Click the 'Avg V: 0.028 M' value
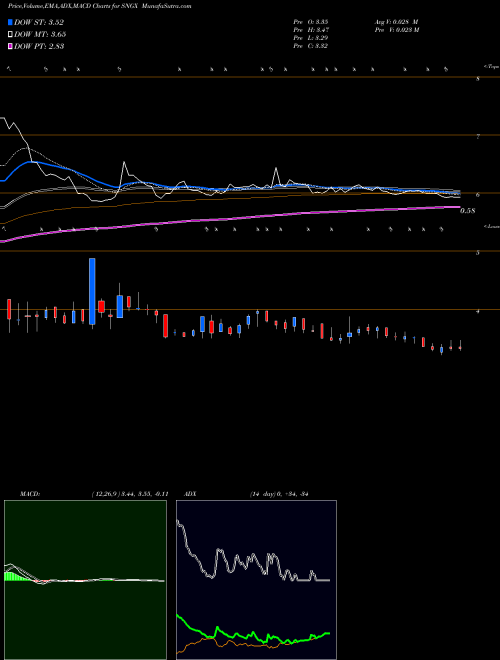The image size is (500, 660). pos(396,21)
